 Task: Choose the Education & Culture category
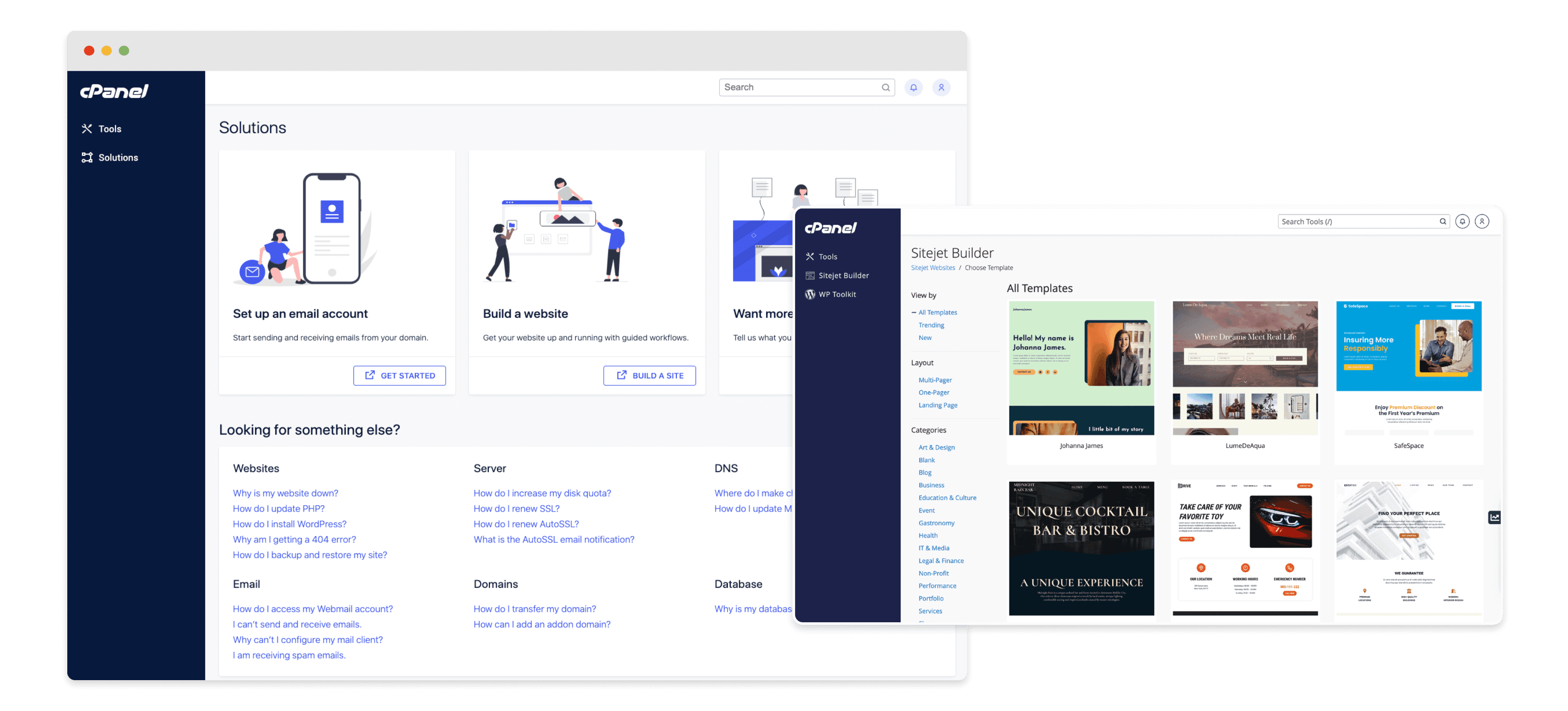coord(947,498)
